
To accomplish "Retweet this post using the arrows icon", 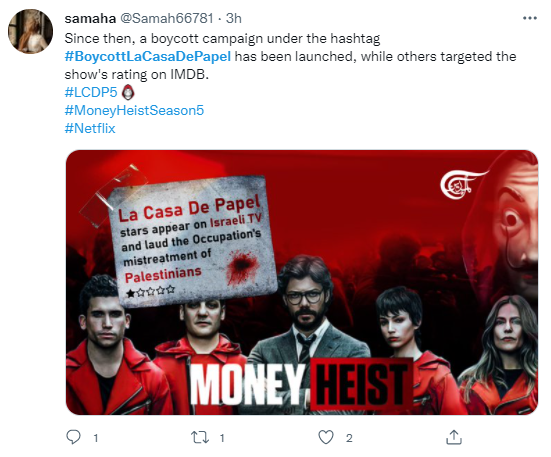I will coord(200,438).
